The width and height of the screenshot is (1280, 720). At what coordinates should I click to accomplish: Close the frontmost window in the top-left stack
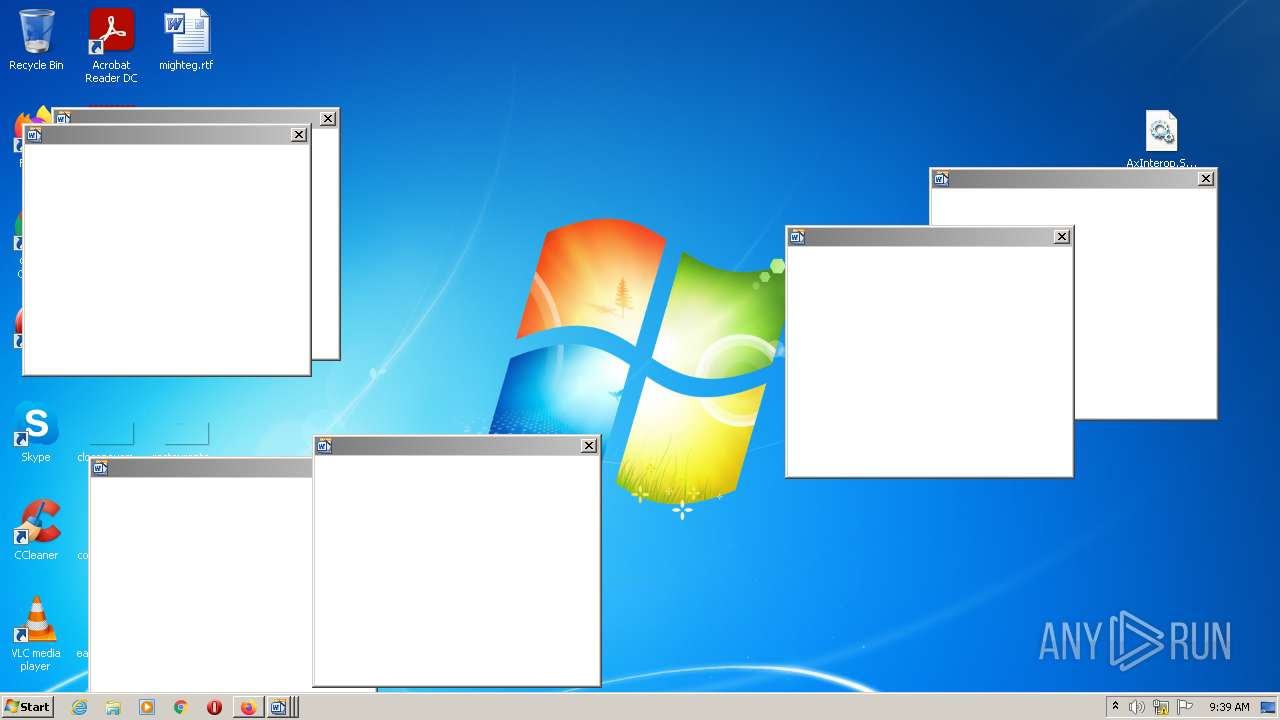(299, 134)
